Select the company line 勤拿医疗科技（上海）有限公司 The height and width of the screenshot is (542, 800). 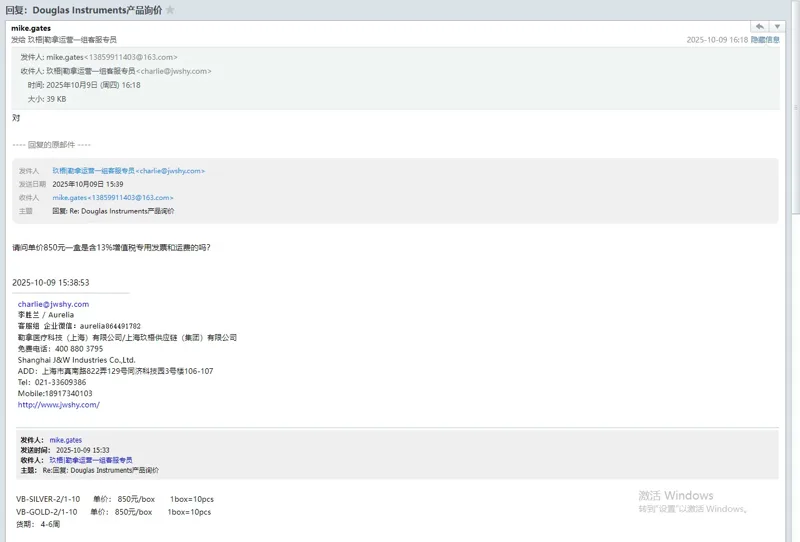point(127,338)
